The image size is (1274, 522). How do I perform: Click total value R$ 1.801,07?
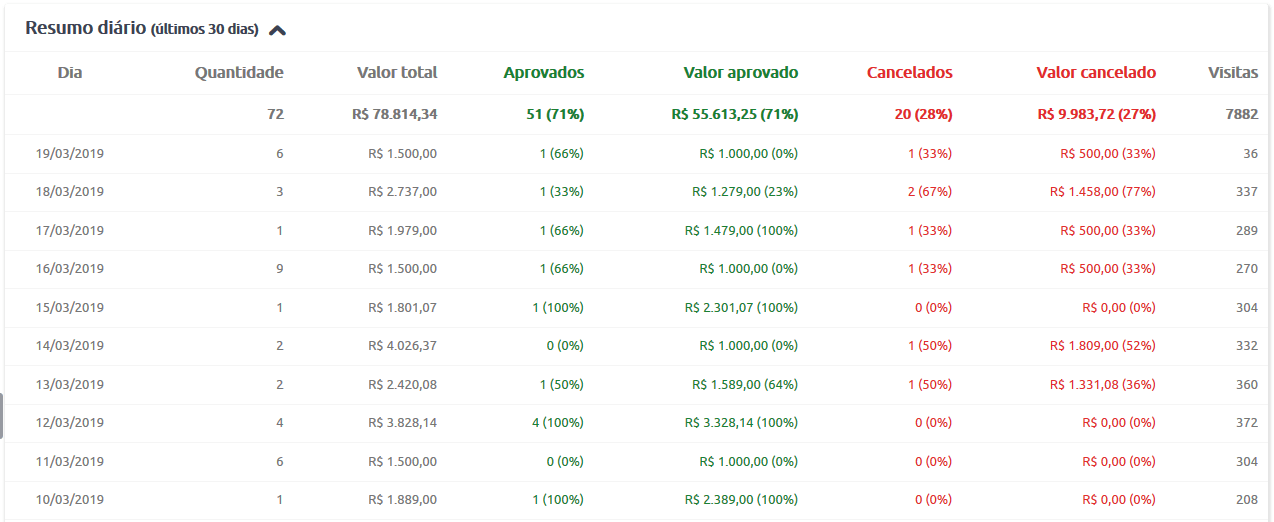pos(403,308)
